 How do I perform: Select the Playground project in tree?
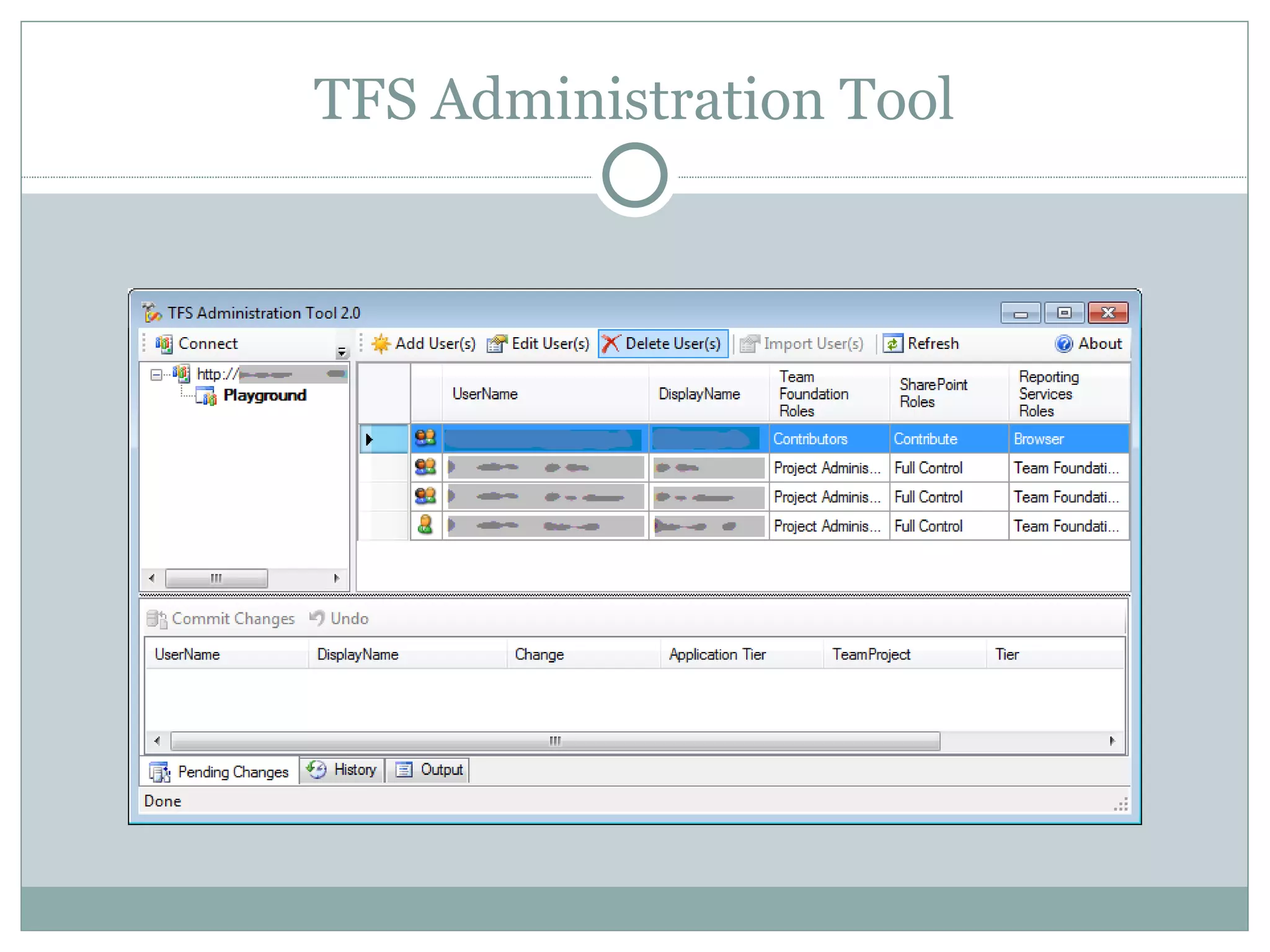click(265, 395)
